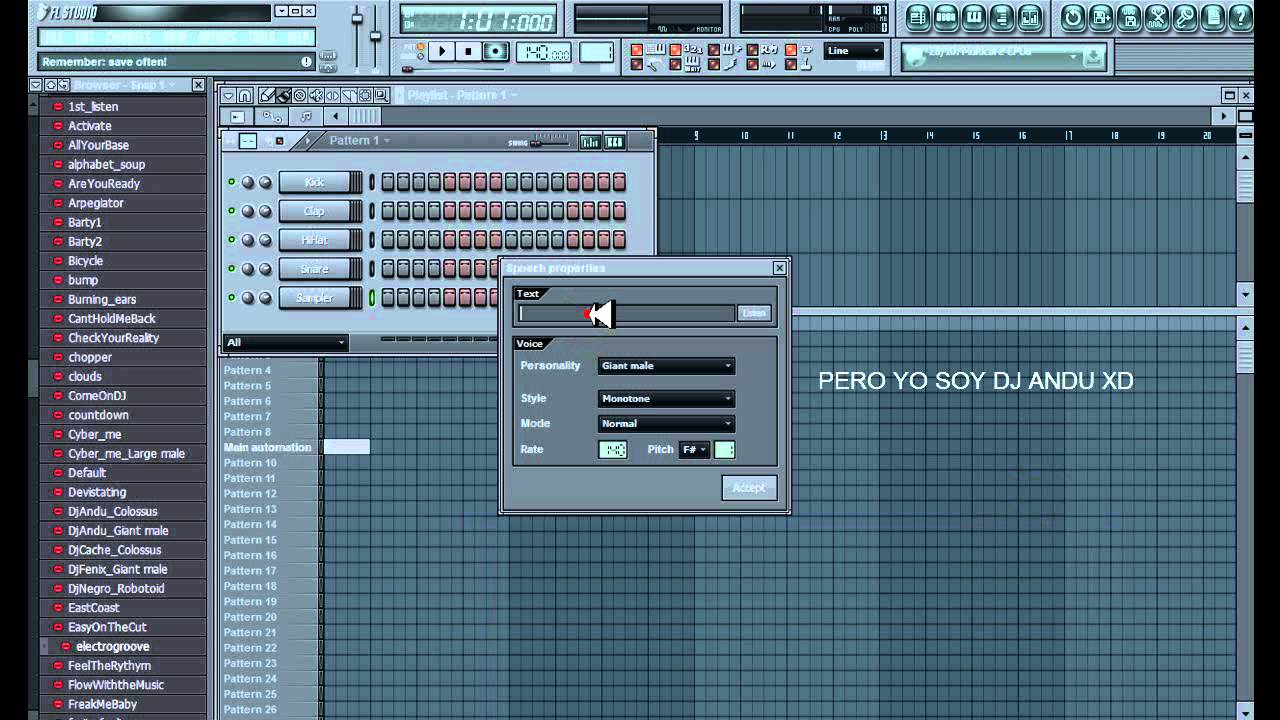Open the Mode dropdown showing Normal
The width and height of the screenshot is (1280, 720).
click(666, 424)
